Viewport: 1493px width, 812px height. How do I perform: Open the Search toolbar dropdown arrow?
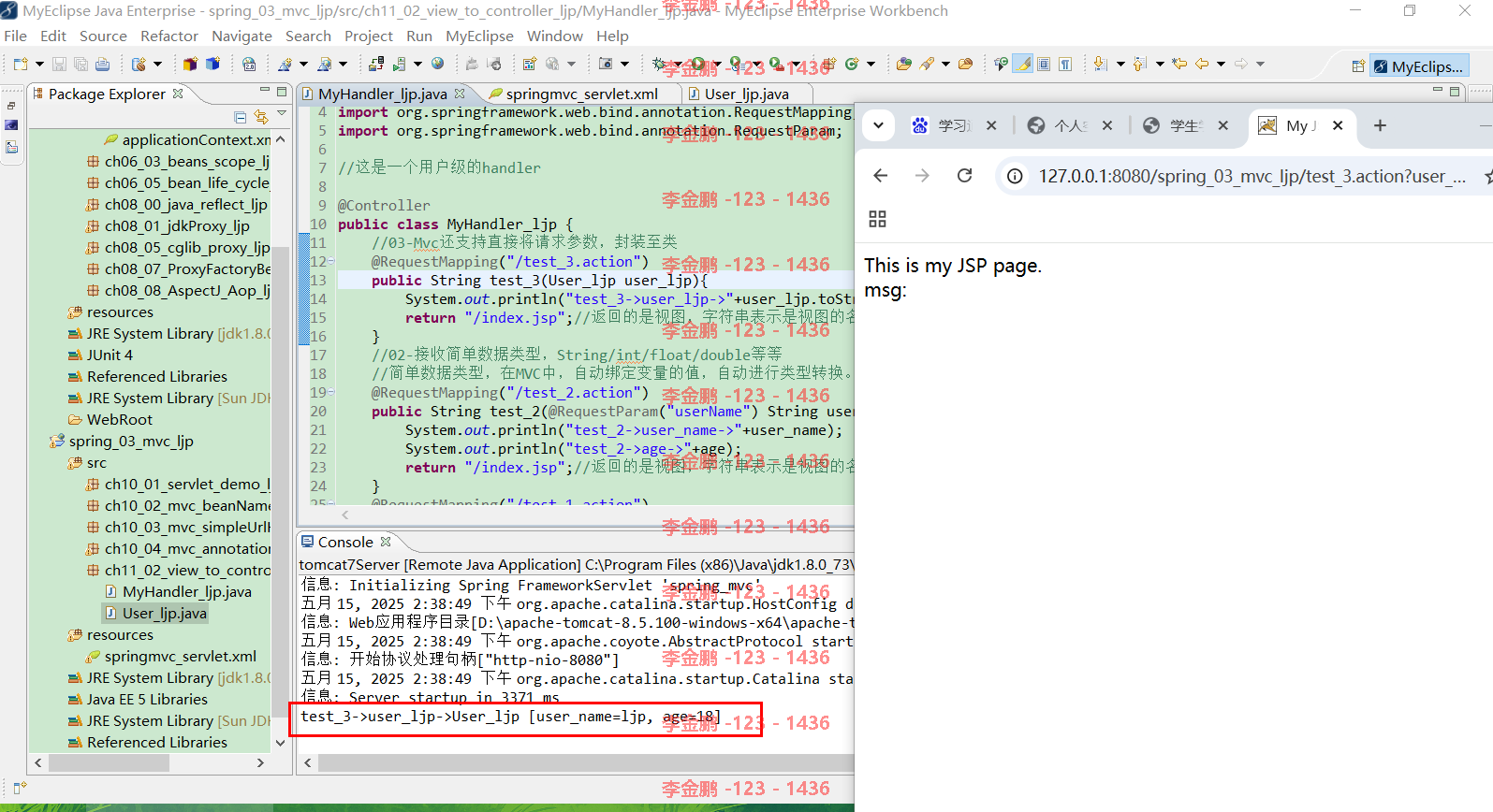[x=945, y=65]
